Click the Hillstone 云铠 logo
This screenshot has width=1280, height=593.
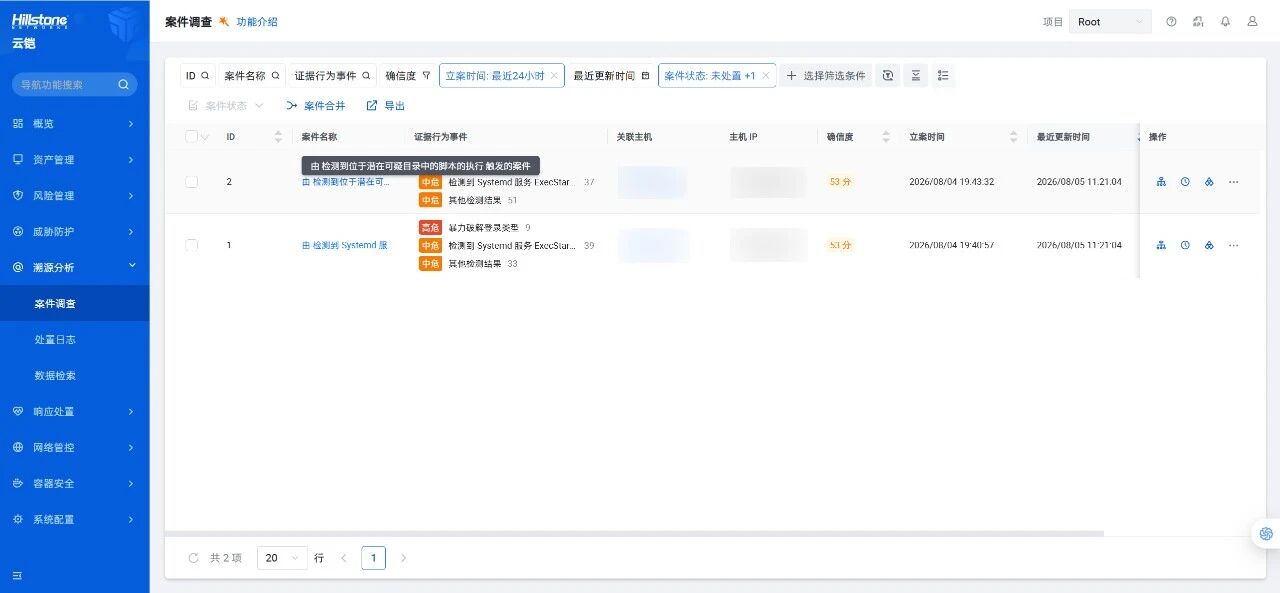41,30
